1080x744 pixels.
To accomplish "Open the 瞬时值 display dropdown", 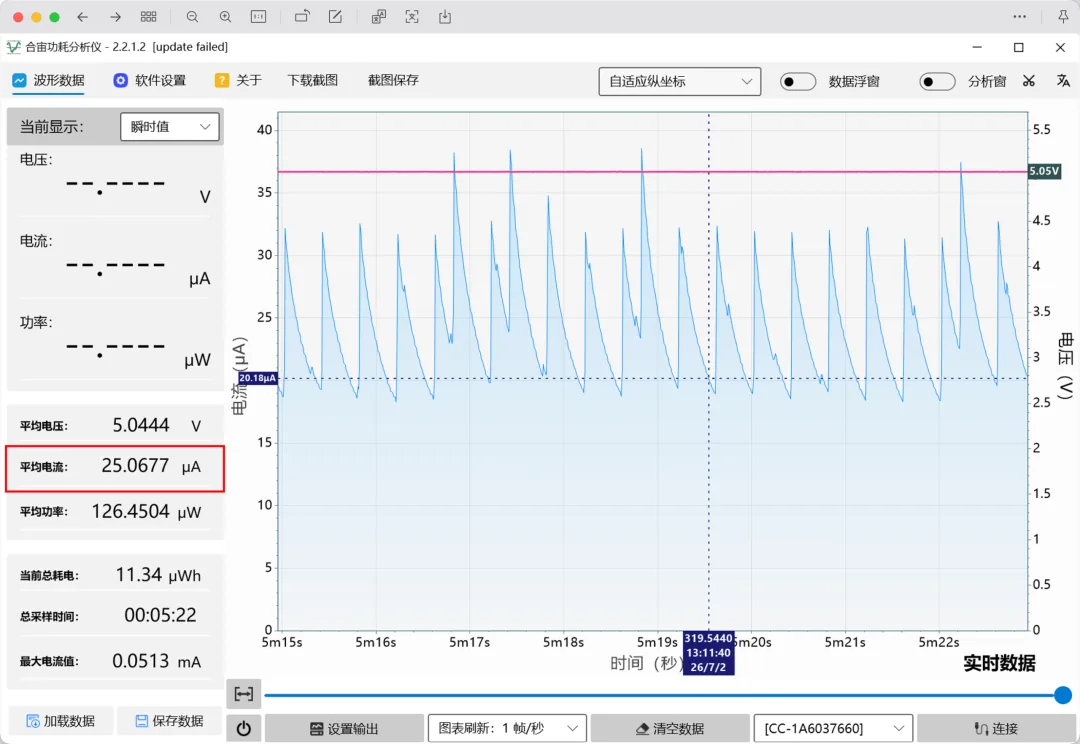I will click(x=169, y=127).
